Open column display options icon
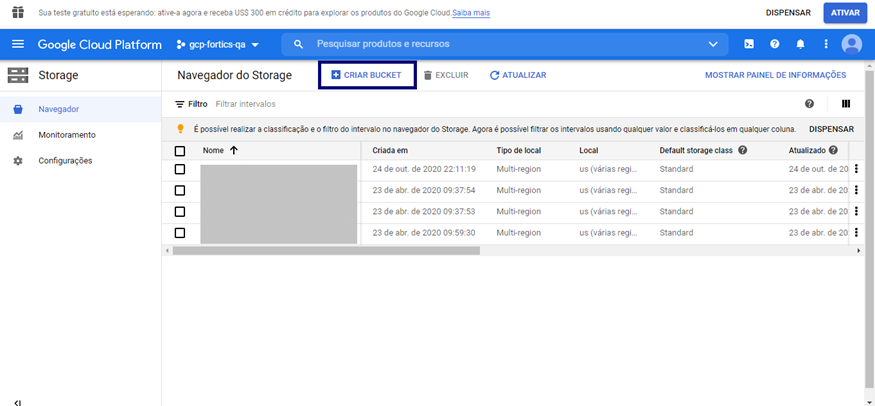 (846, 104)
